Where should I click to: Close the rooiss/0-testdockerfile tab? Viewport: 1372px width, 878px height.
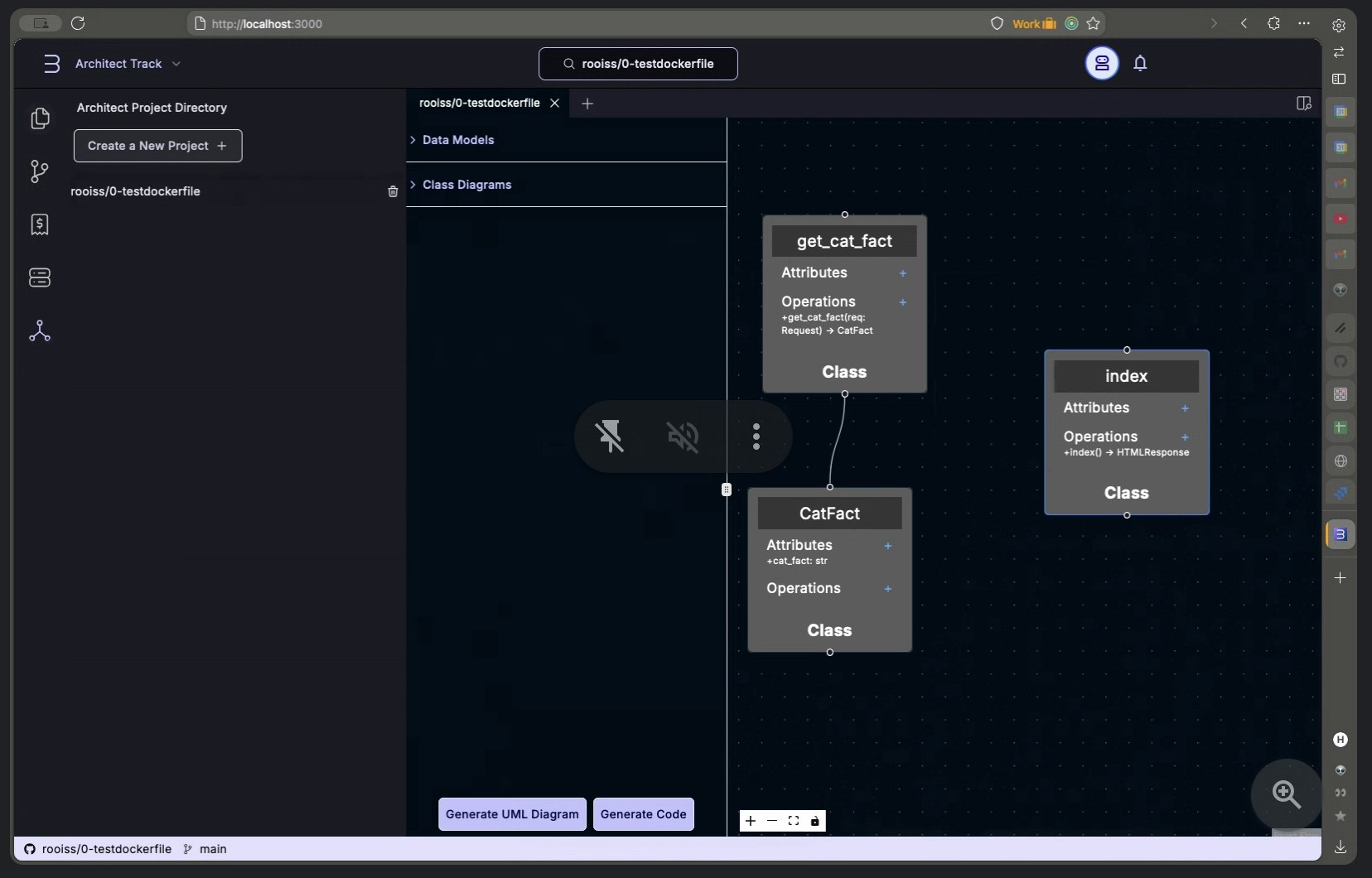(555, 103)
